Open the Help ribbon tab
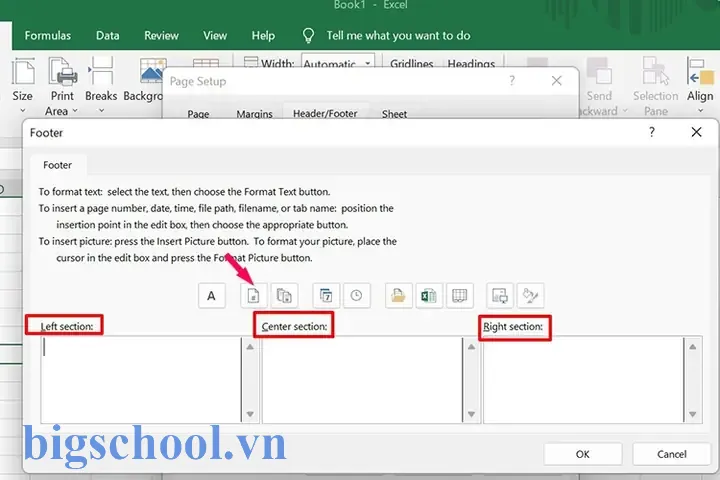The width and height of the screenshot is (720, 480). coord(263,35)
